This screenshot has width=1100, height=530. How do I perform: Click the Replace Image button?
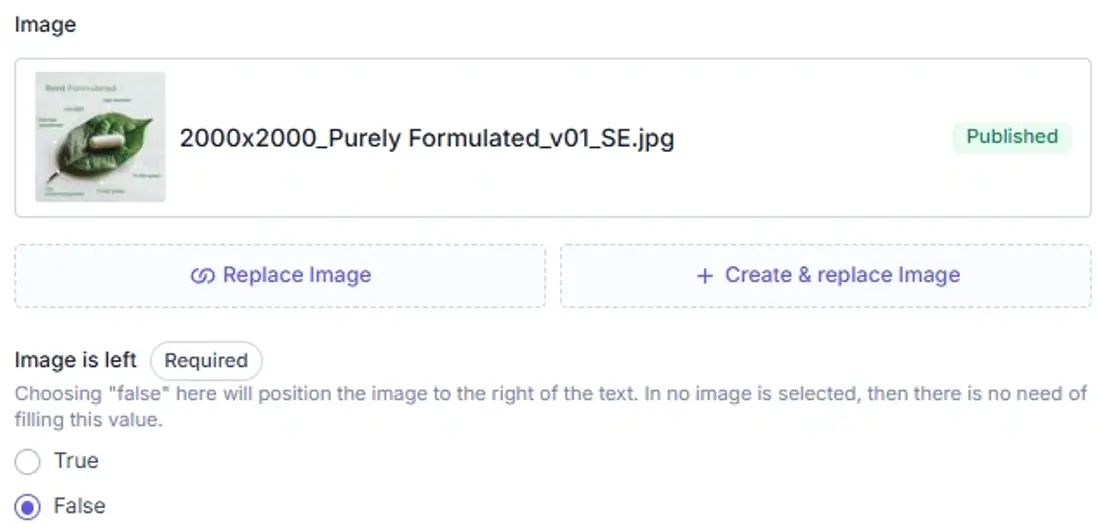point(280,276)
